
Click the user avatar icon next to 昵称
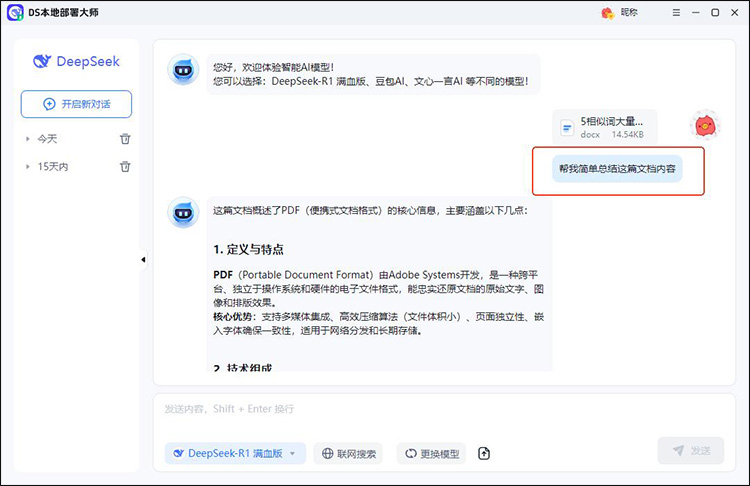[607, 12]
